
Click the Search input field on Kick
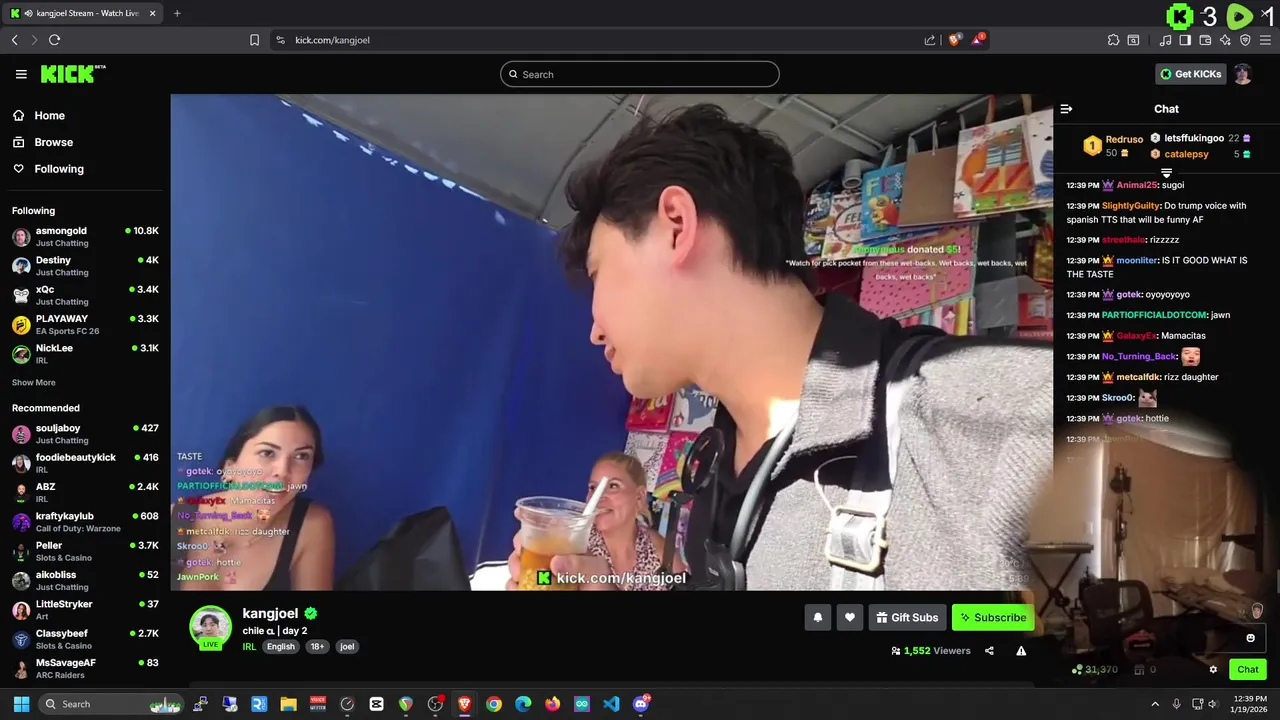pyautogui.click(x=640, y=74)
